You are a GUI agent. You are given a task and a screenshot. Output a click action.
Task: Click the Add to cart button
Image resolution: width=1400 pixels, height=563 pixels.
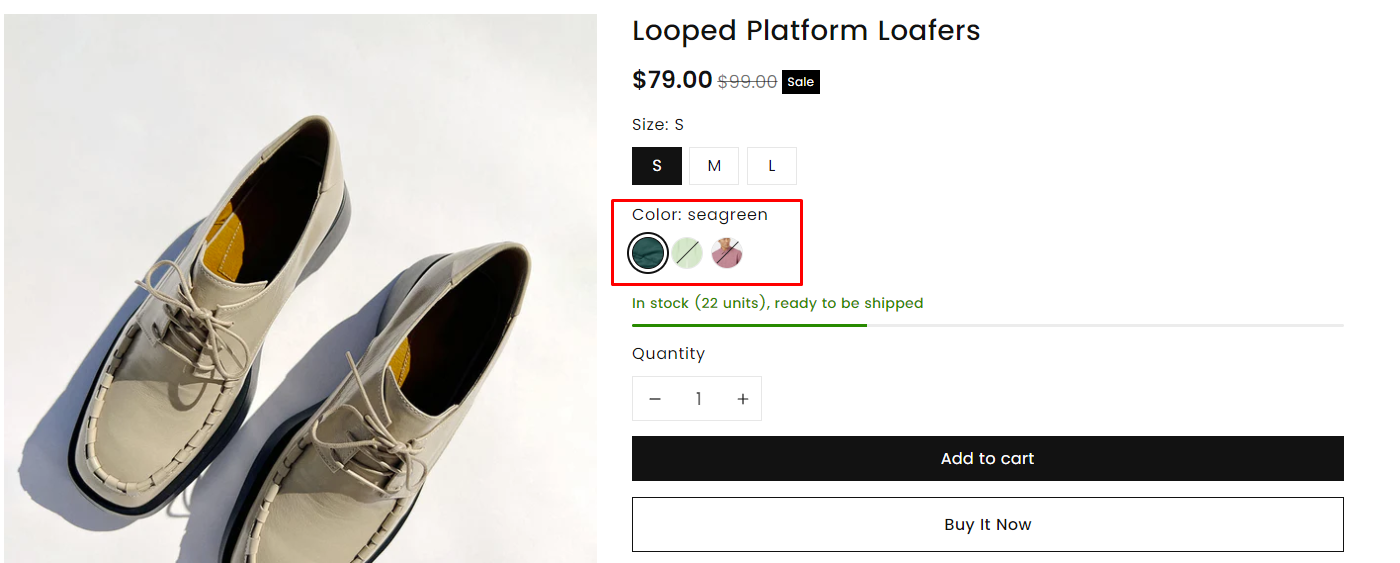point(987,459)
